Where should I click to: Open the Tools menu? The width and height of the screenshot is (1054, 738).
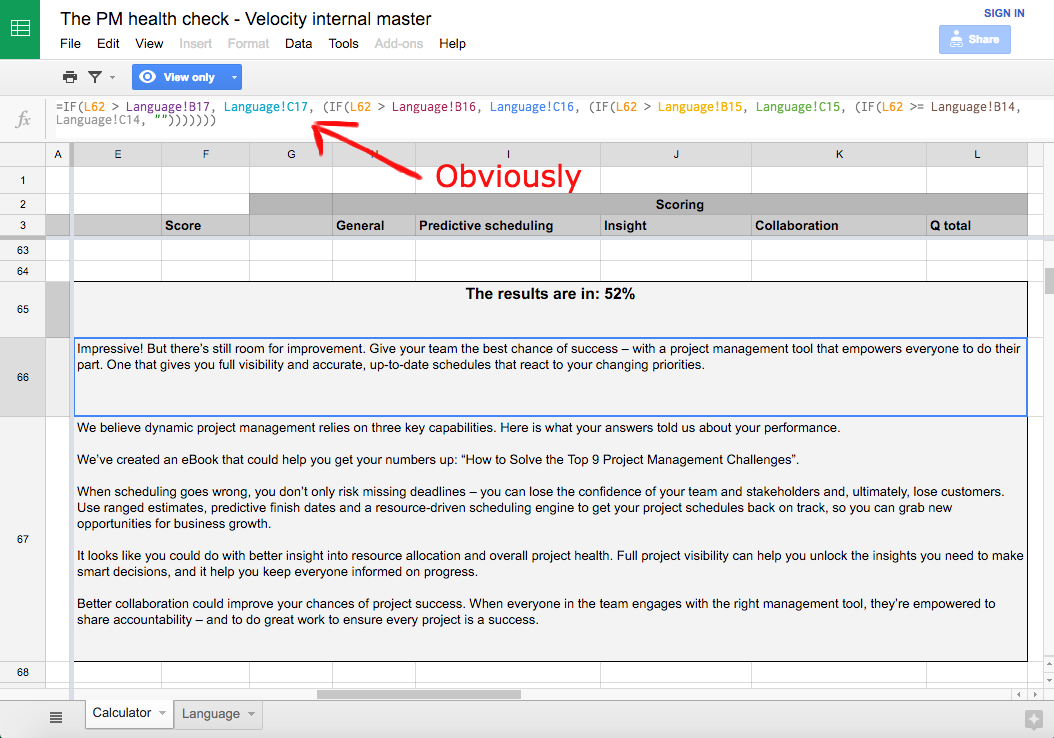[343, 44]
